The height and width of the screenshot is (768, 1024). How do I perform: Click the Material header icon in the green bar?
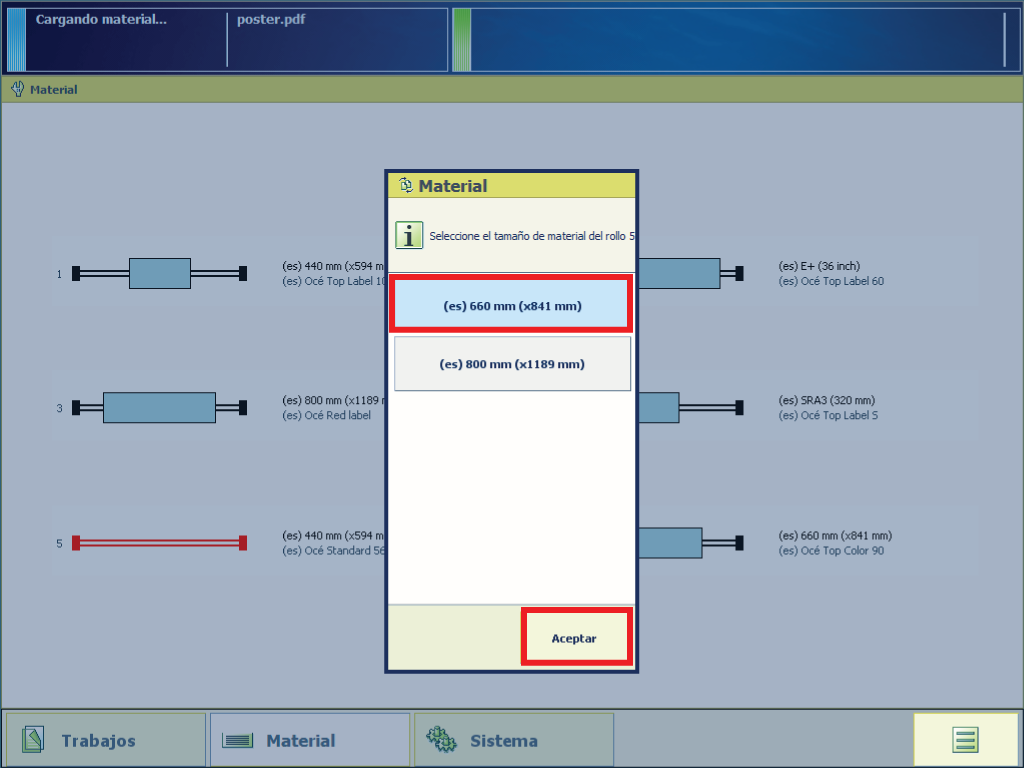point(18,89)
